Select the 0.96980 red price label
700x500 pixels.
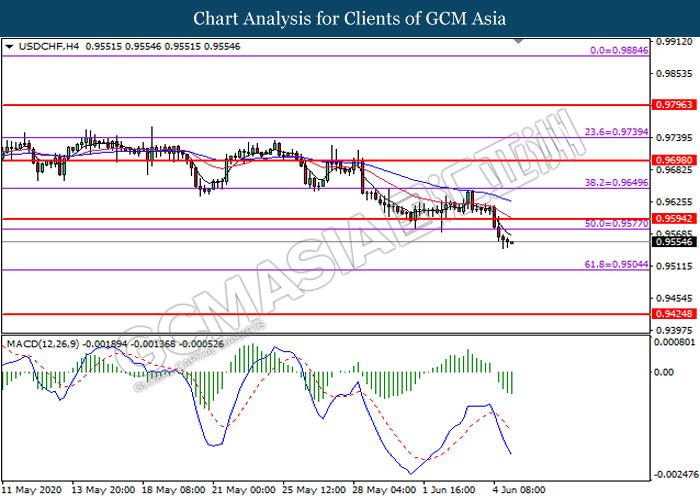tap(674, 160)
